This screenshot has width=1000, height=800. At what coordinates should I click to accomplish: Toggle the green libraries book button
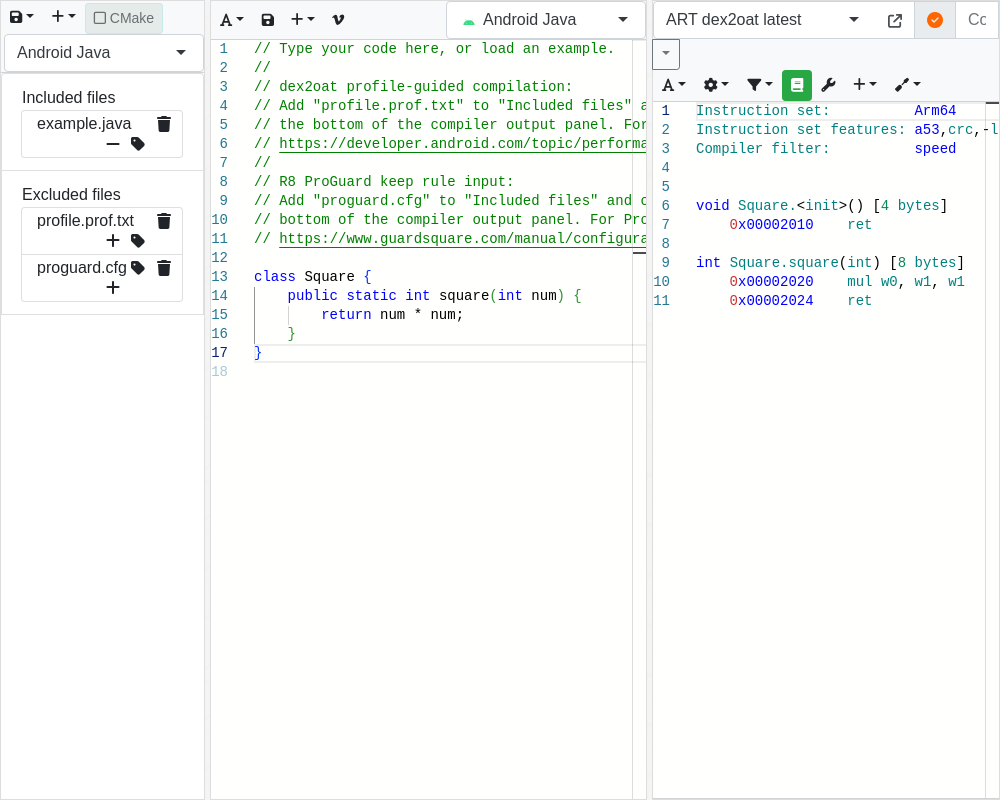(797, 85)
